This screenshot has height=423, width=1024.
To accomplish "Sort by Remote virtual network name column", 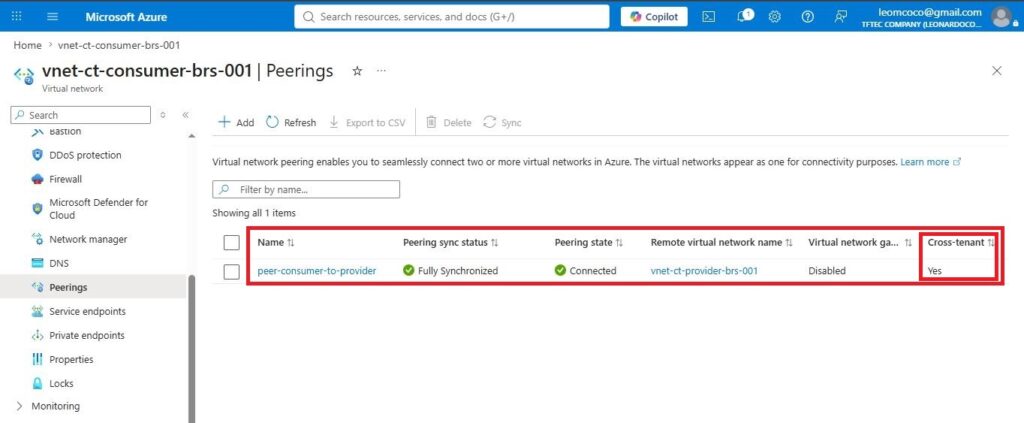I will [722, 242].
